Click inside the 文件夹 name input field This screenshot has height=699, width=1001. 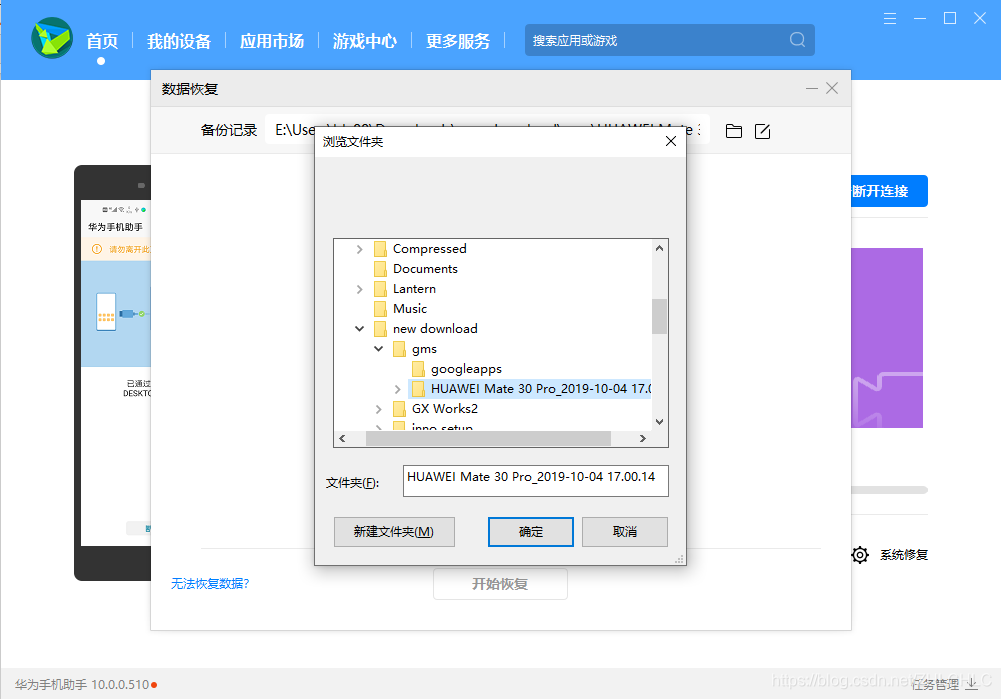[x=535, y=480]
